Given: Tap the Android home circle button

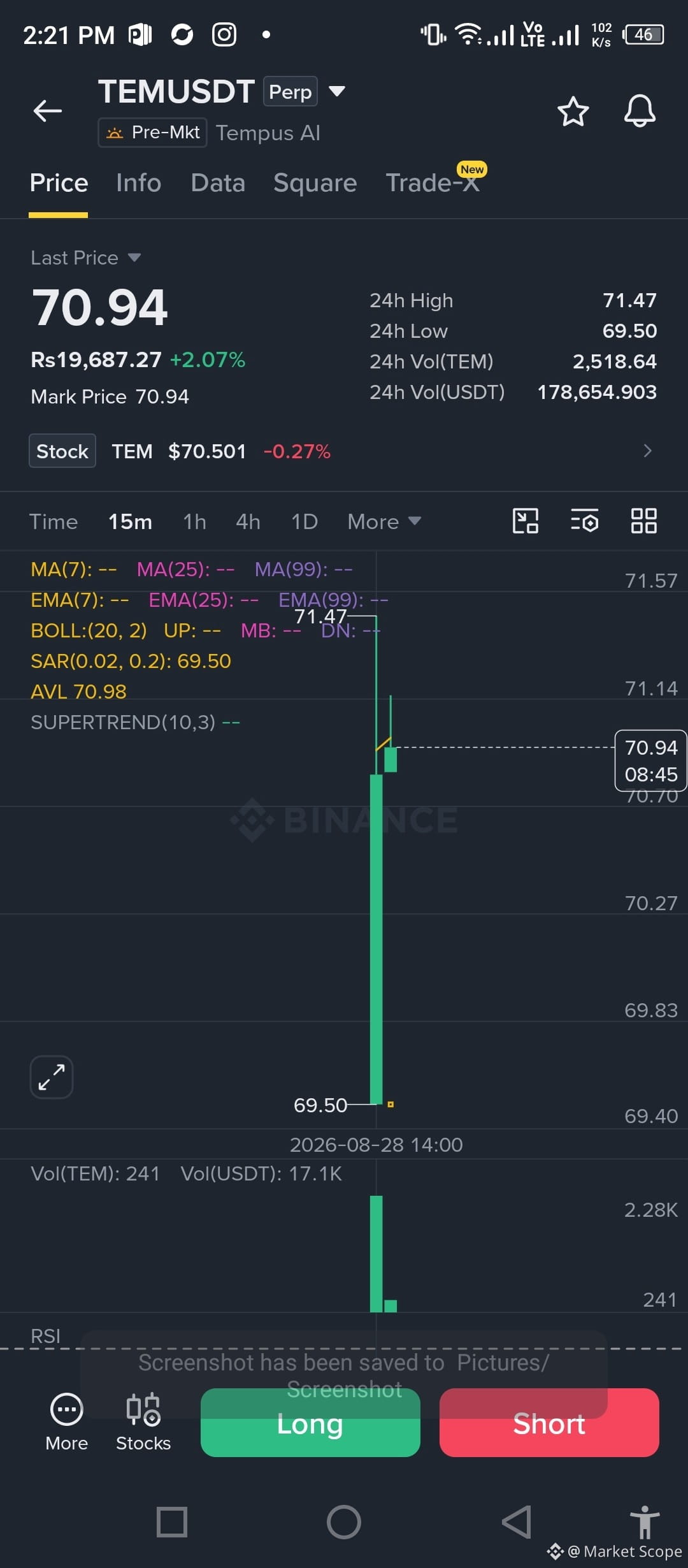Looking at the screenshot, I should point(344,1522).
